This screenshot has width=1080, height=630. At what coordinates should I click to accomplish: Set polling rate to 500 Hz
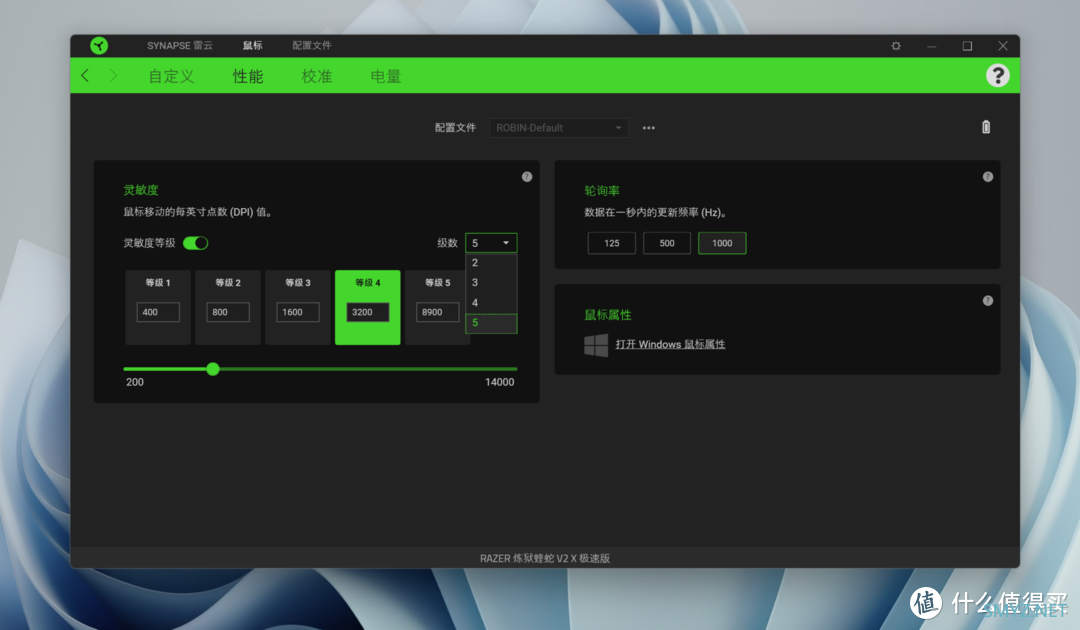667,243
